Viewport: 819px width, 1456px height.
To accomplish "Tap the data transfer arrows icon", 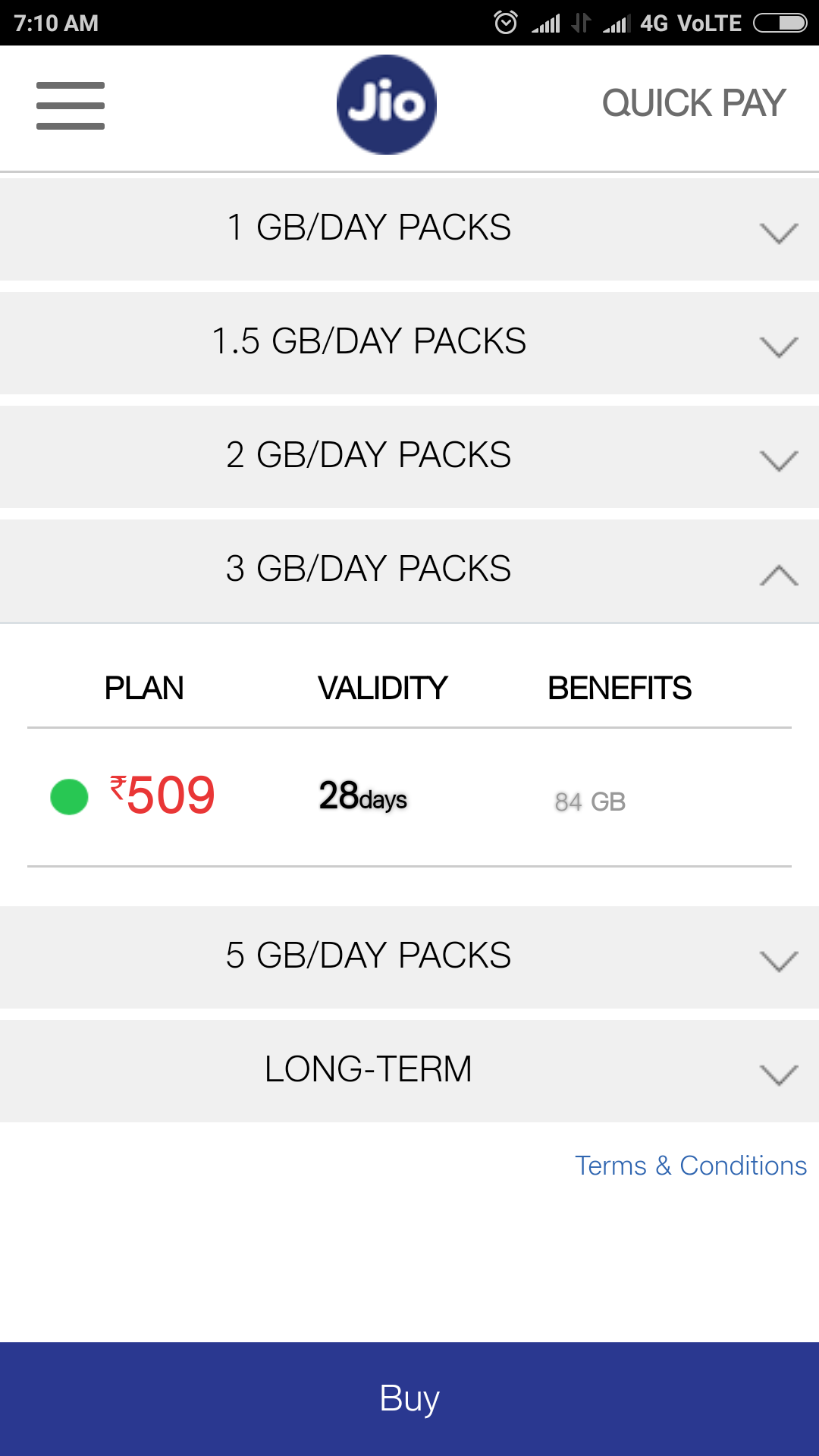I will point(581,23).
